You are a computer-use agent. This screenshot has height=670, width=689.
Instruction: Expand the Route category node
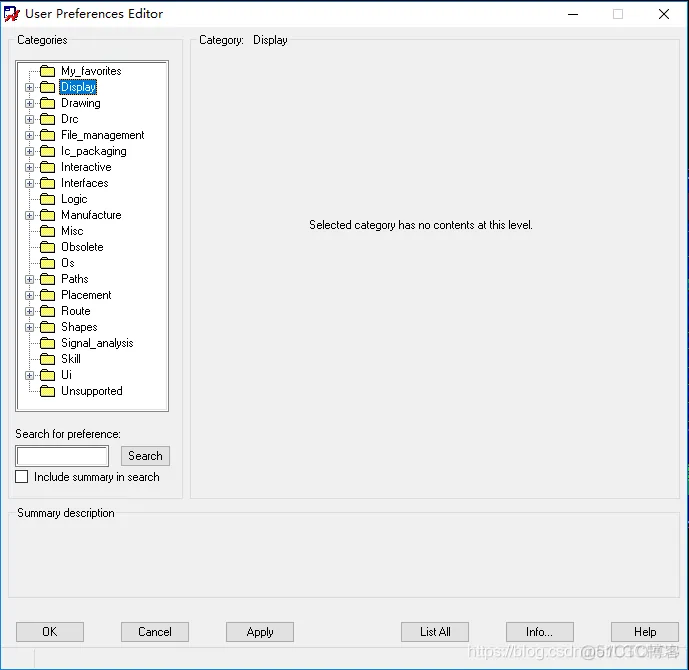[x=29, y=311]
